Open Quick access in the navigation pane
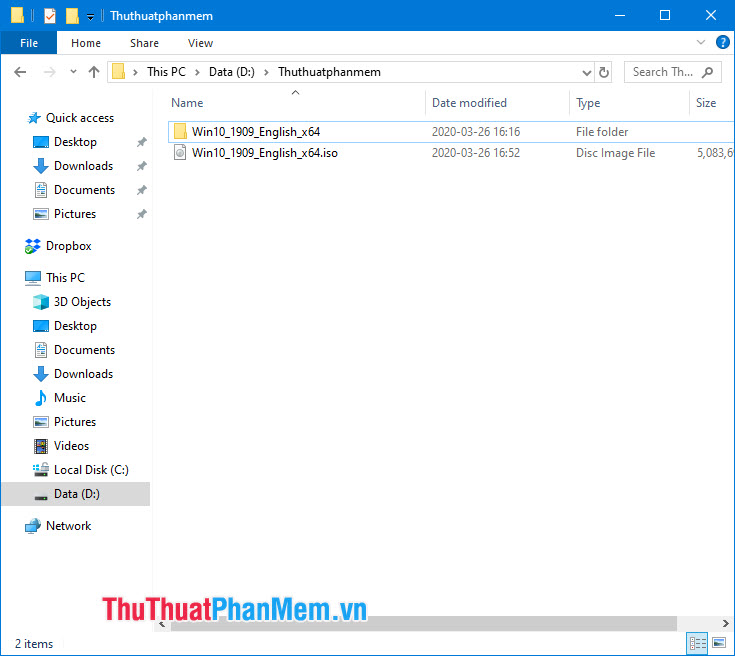Viewport: 735px width, 656px height. (x=80, y=118)
